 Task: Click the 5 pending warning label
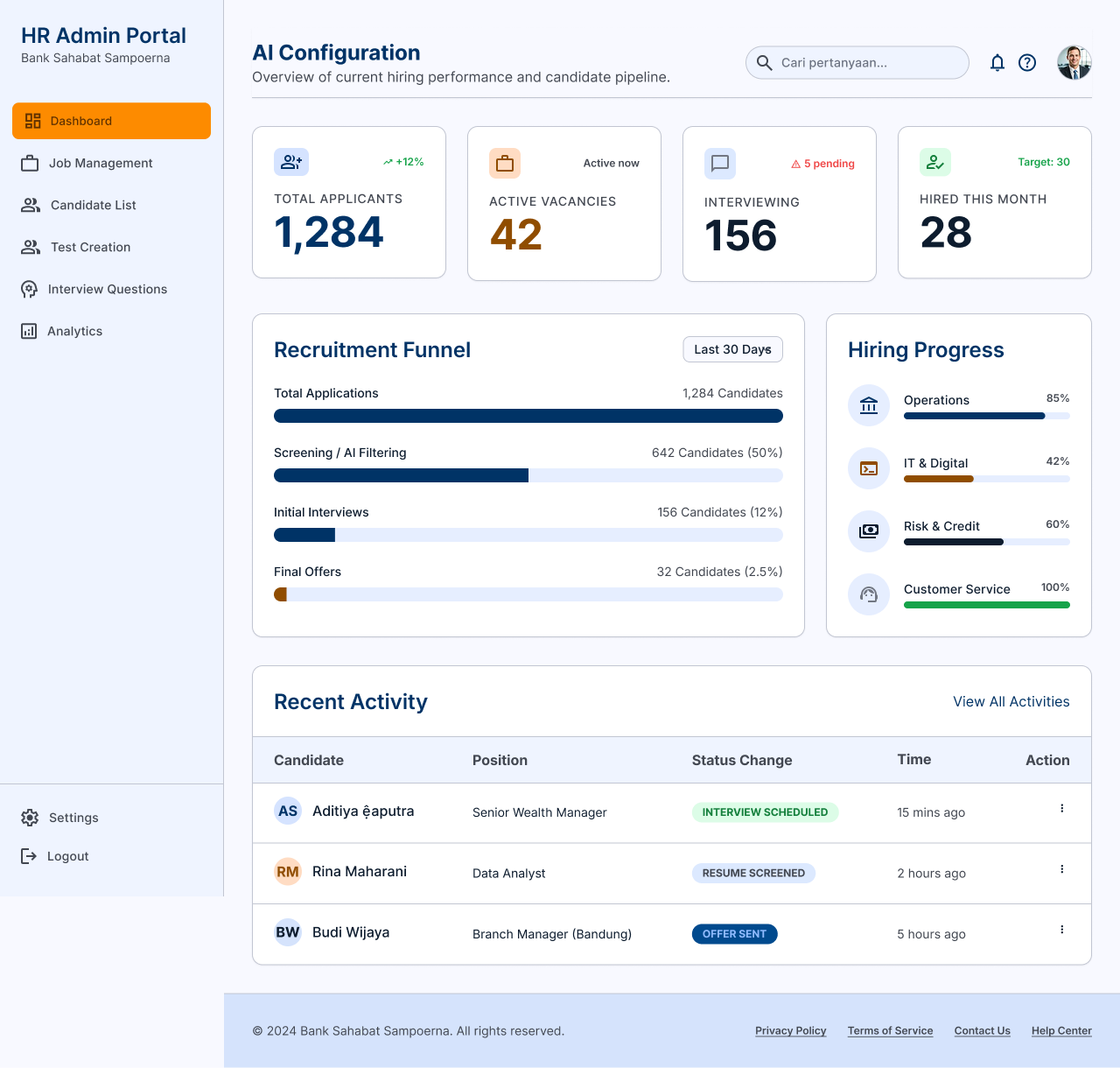click(823, 164)
